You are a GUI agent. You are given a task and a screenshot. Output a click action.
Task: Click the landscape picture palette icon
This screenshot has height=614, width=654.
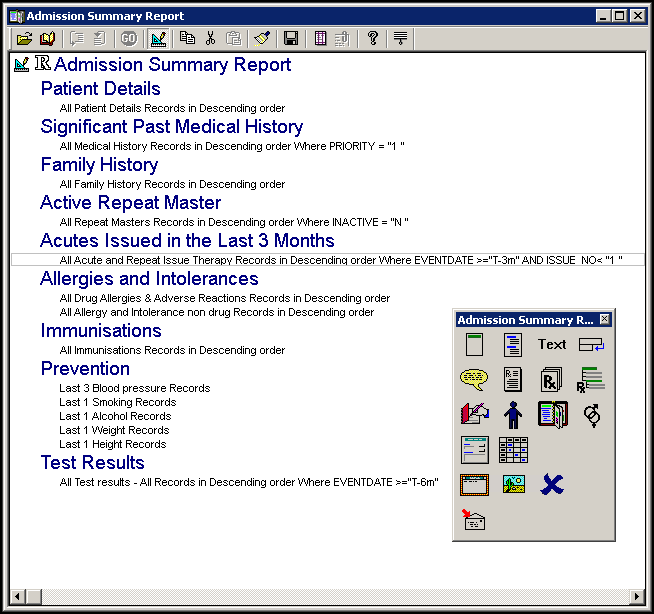pos(513,485)
